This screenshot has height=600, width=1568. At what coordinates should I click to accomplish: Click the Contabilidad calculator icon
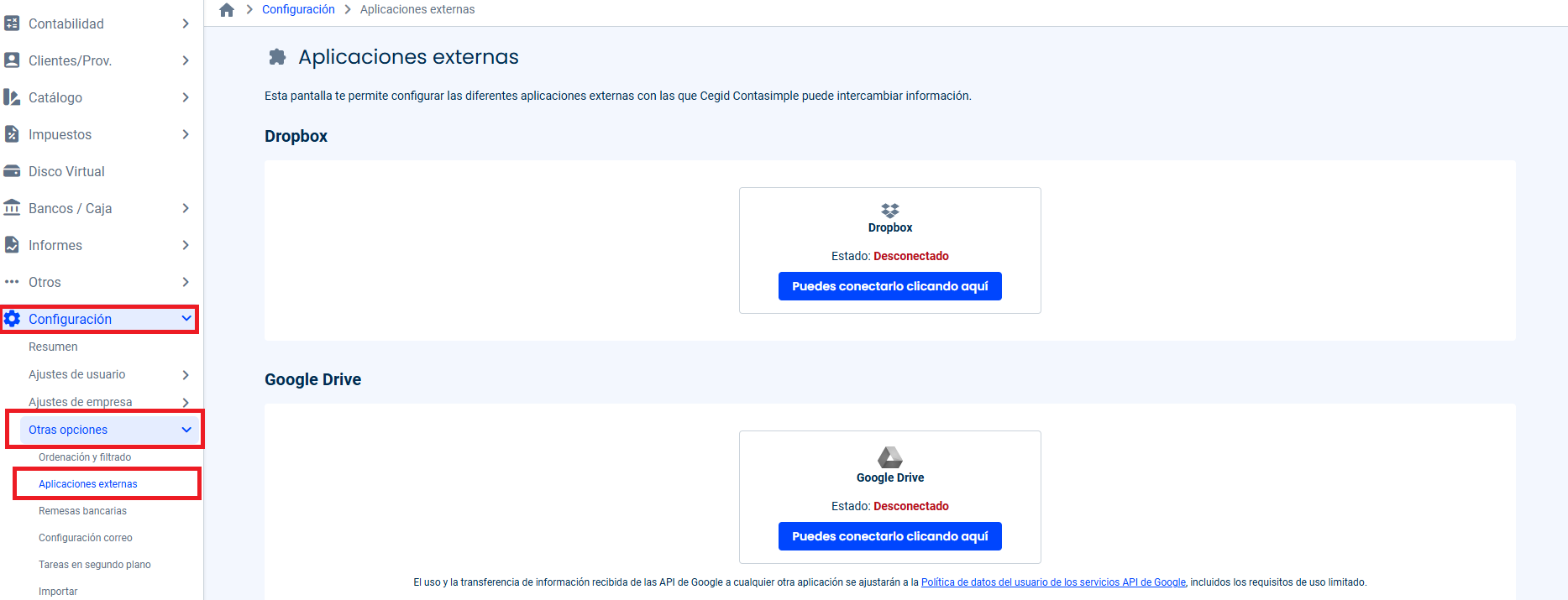click(12, 23)
